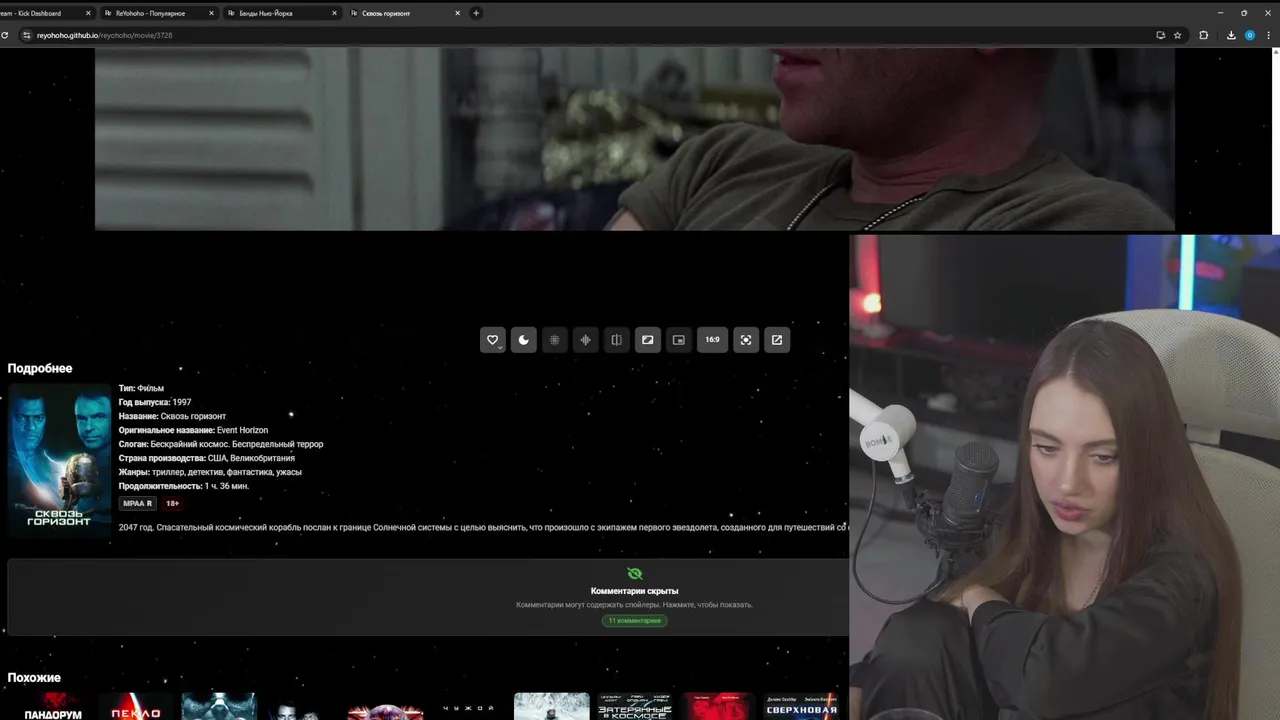
Task: Click the movie synopsis starting '2047 год'
Action: point(483,527)
